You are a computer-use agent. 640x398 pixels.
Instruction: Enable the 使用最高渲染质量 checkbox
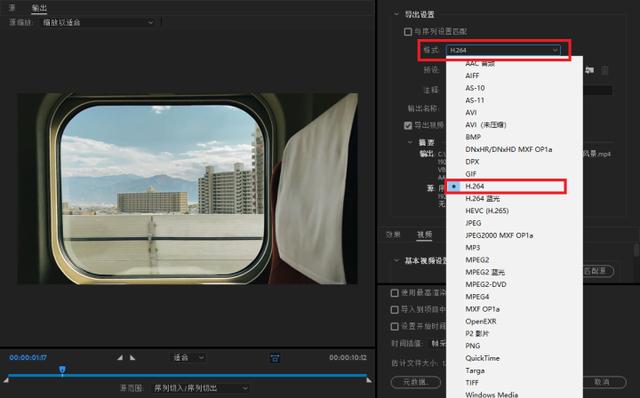tap(394, 293)
